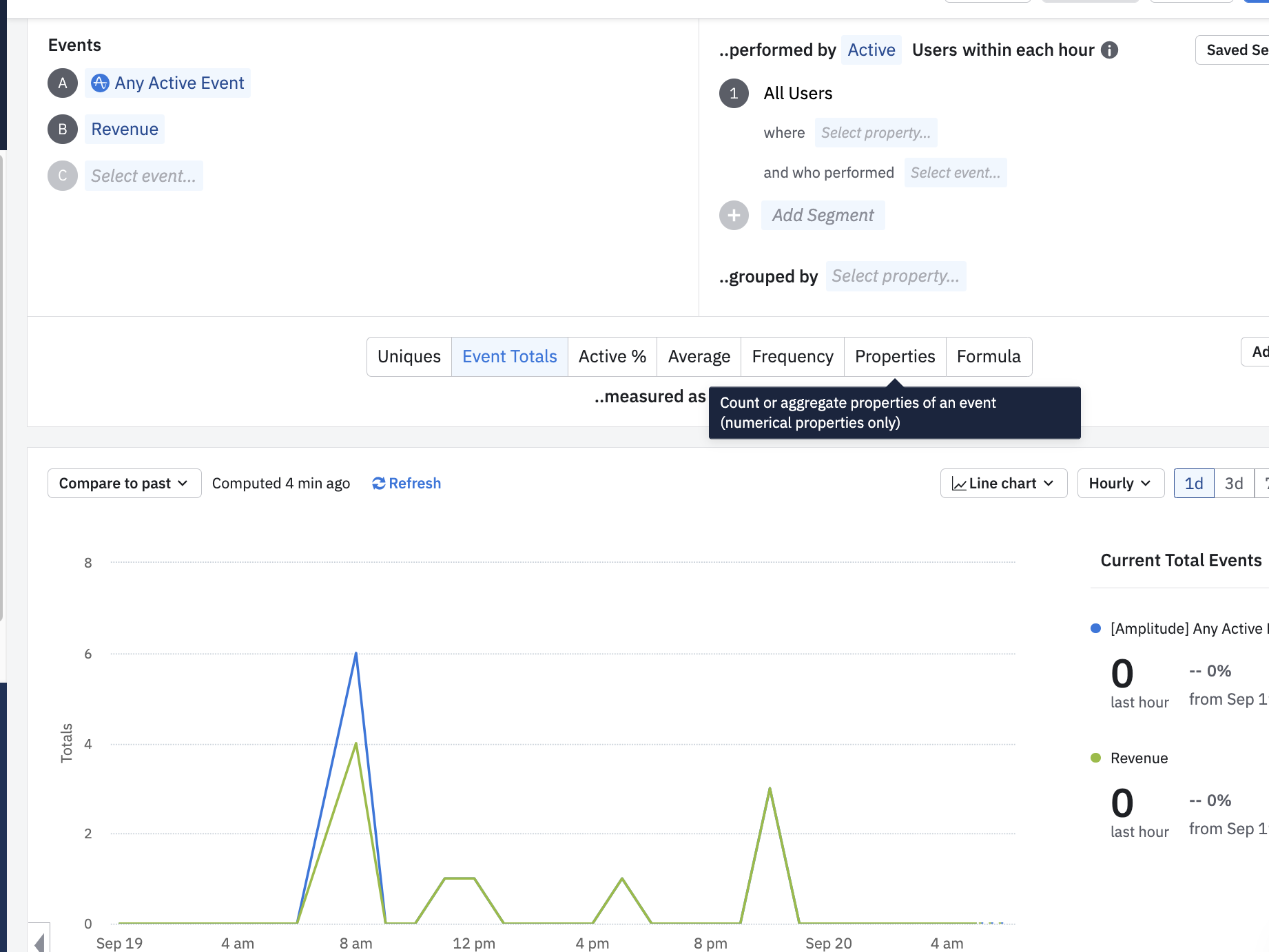Open the Active users type dropdown

point(871,50)
